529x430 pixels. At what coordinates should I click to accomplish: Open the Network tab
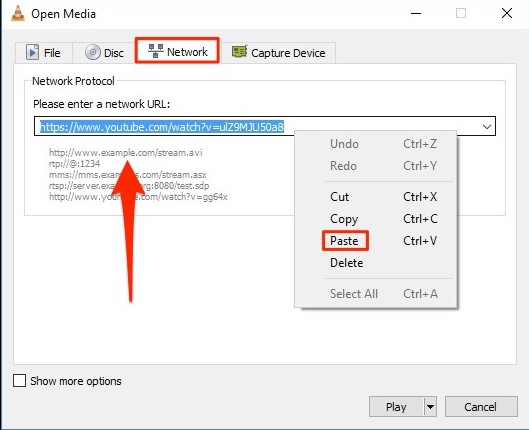pos(177,51)
